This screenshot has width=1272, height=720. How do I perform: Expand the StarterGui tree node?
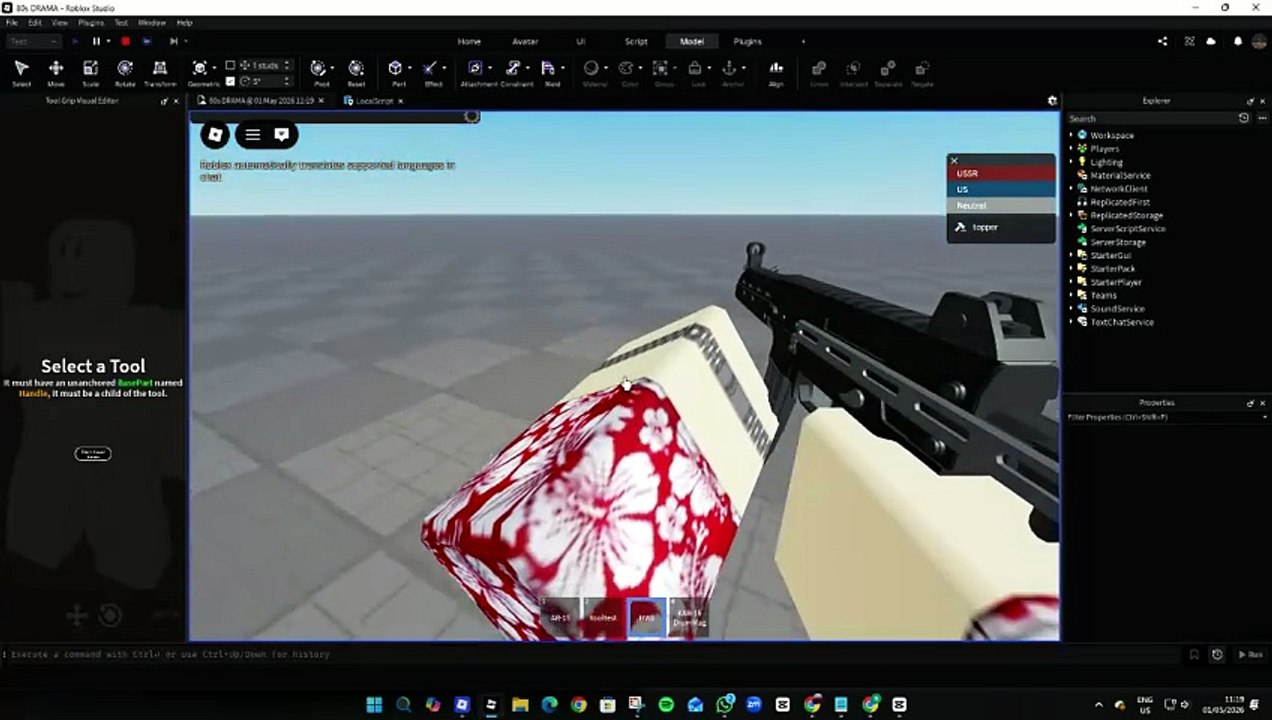pyautogui.click(x=1071, y=255)
